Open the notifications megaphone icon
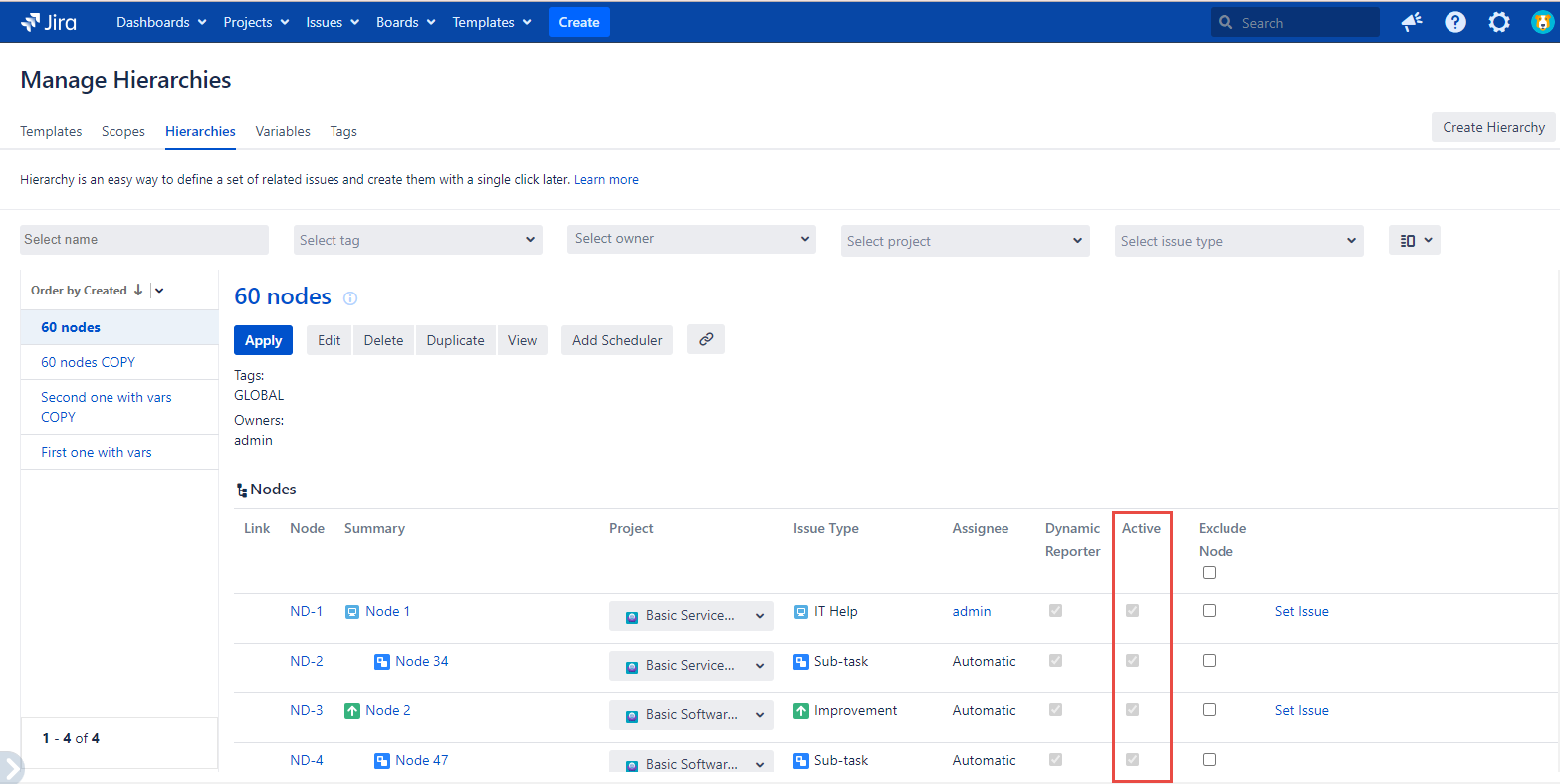This screenshot has width=1560, height=784. point(1412,22)
